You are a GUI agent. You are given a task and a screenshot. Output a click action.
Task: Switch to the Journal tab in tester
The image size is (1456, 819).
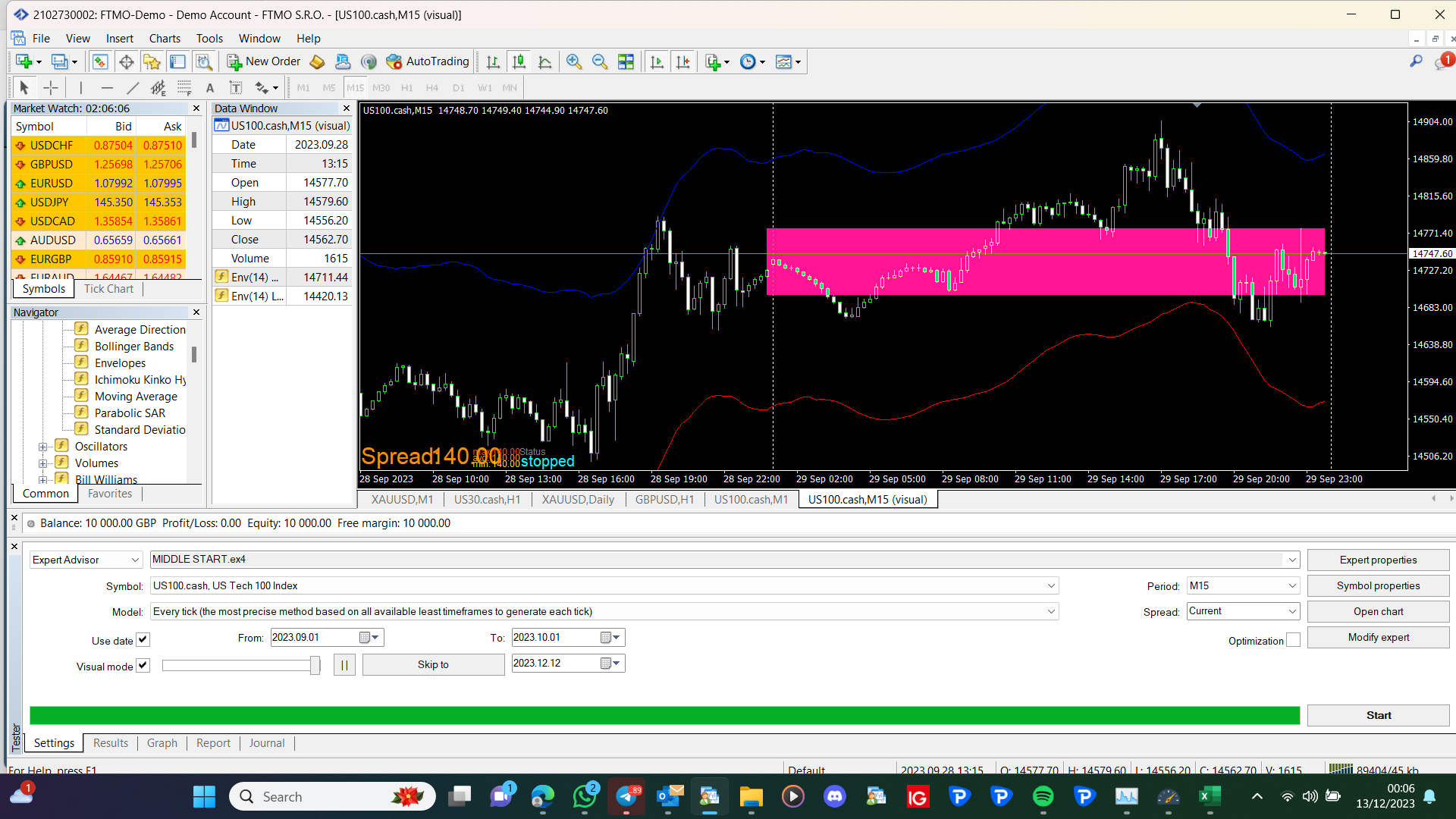pyautogui.click(x=267, y=743)
